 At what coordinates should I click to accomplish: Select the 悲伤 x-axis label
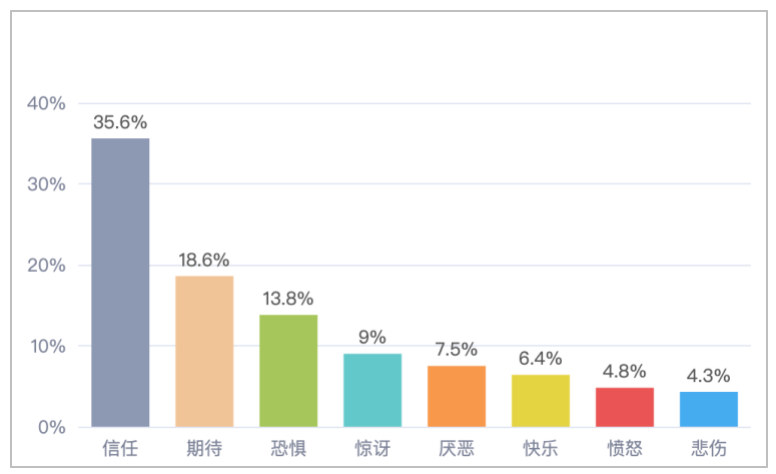(708, 447)
